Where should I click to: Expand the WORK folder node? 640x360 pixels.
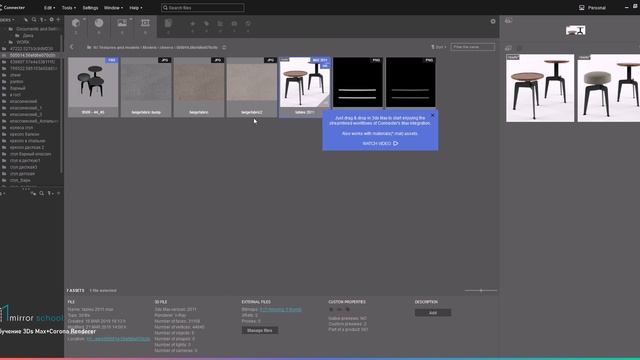pos(4,42)
